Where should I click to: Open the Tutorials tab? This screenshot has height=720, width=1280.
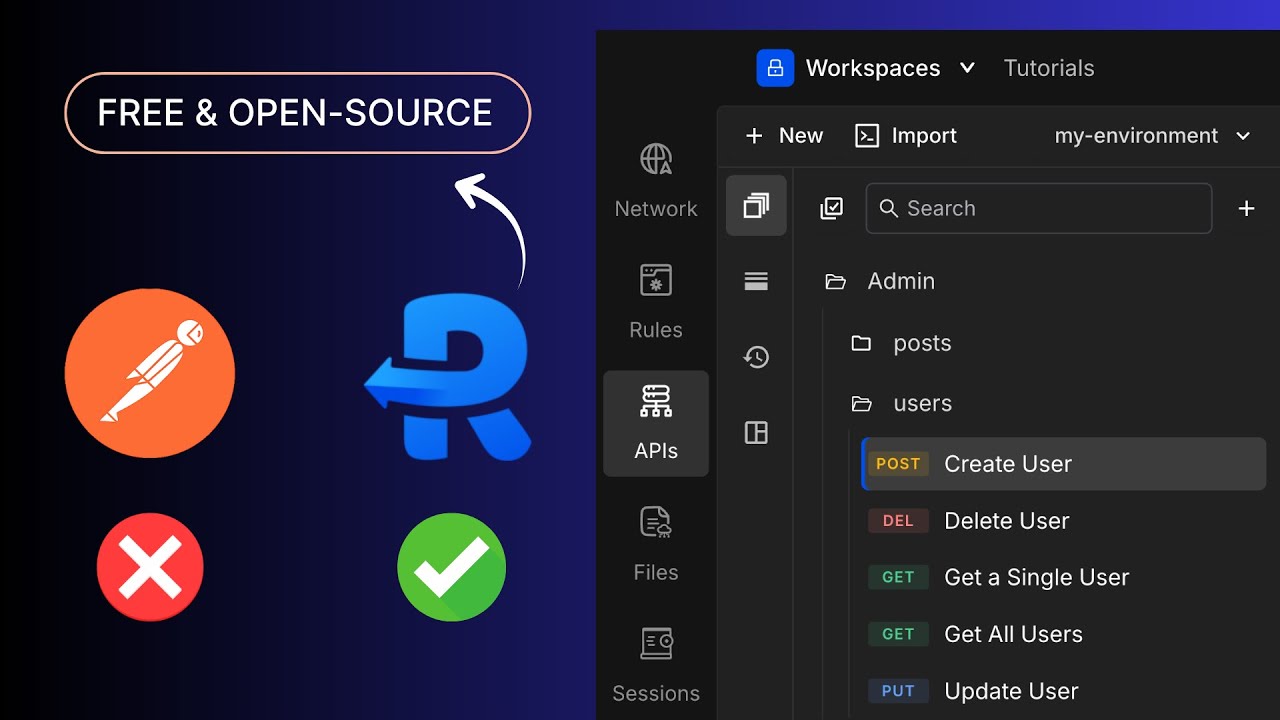(1048, 68)
